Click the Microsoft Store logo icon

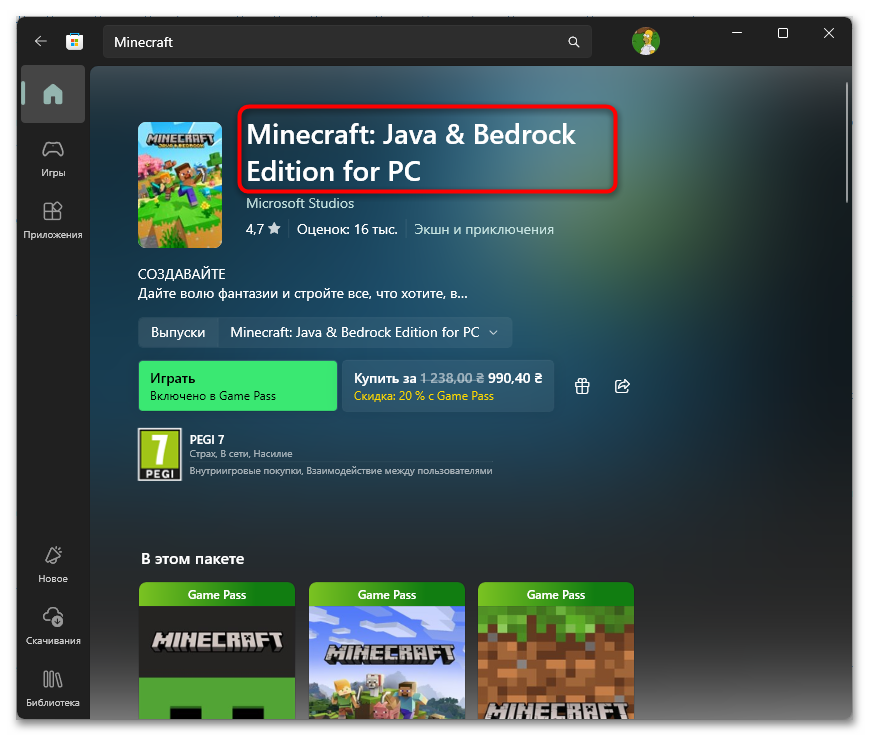pos(74,42)
